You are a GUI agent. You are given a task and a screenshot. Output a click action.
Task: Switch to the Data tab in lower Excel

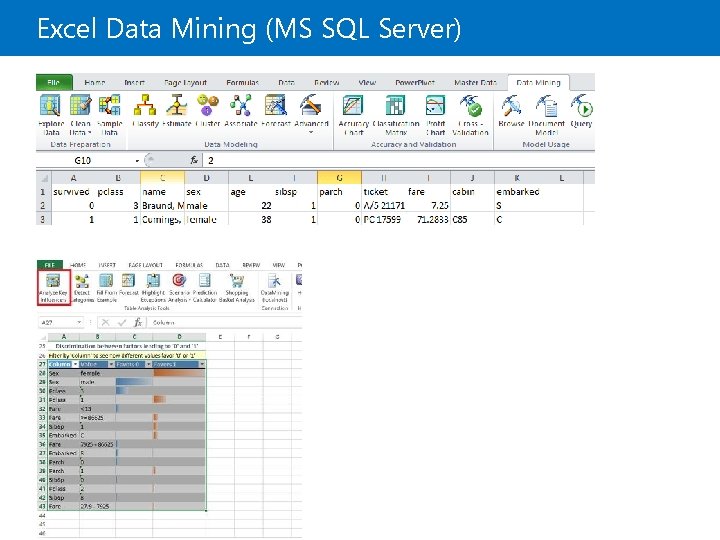point(222,265)
